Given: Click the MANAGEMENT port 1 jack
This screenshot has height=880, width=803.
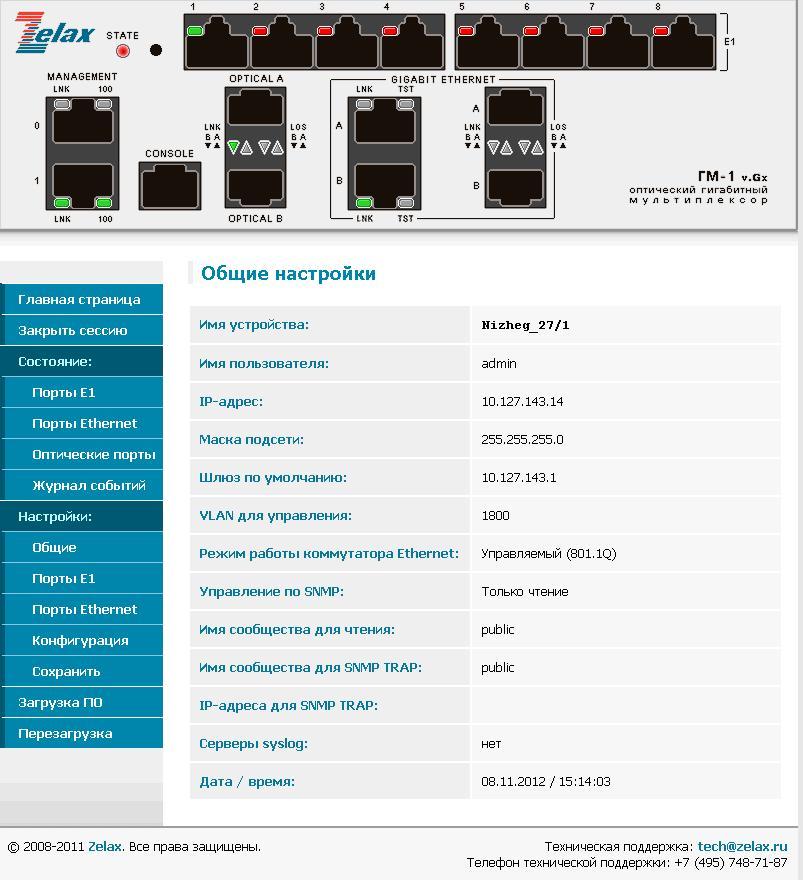Looking at the screenshot, I should (82, 186).
